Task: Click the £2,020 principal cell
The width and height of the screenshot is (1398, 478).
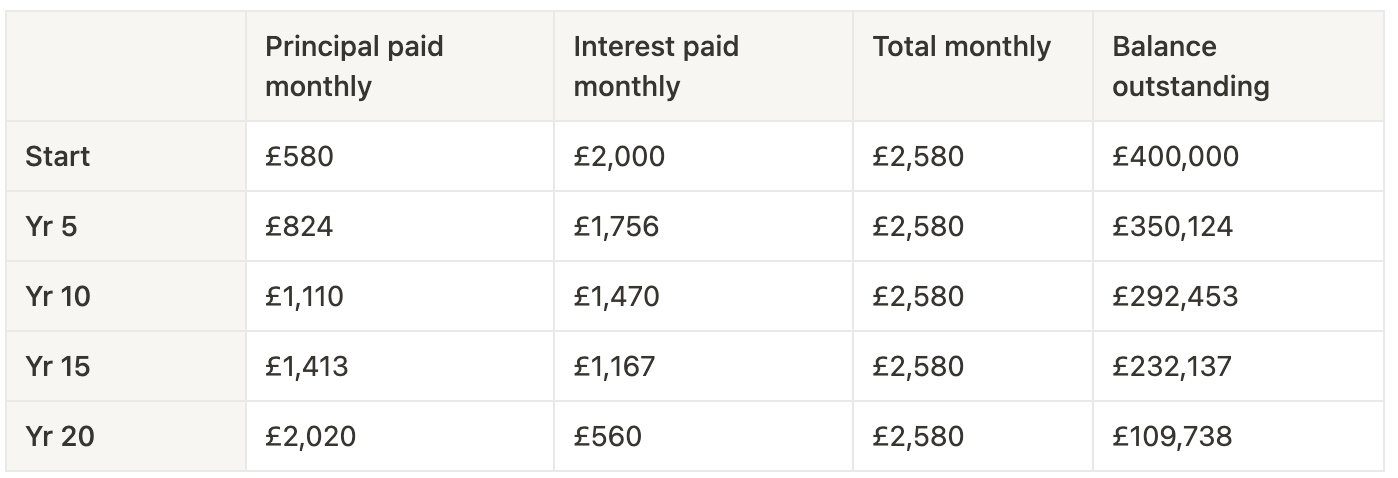Action: [399, 437]
